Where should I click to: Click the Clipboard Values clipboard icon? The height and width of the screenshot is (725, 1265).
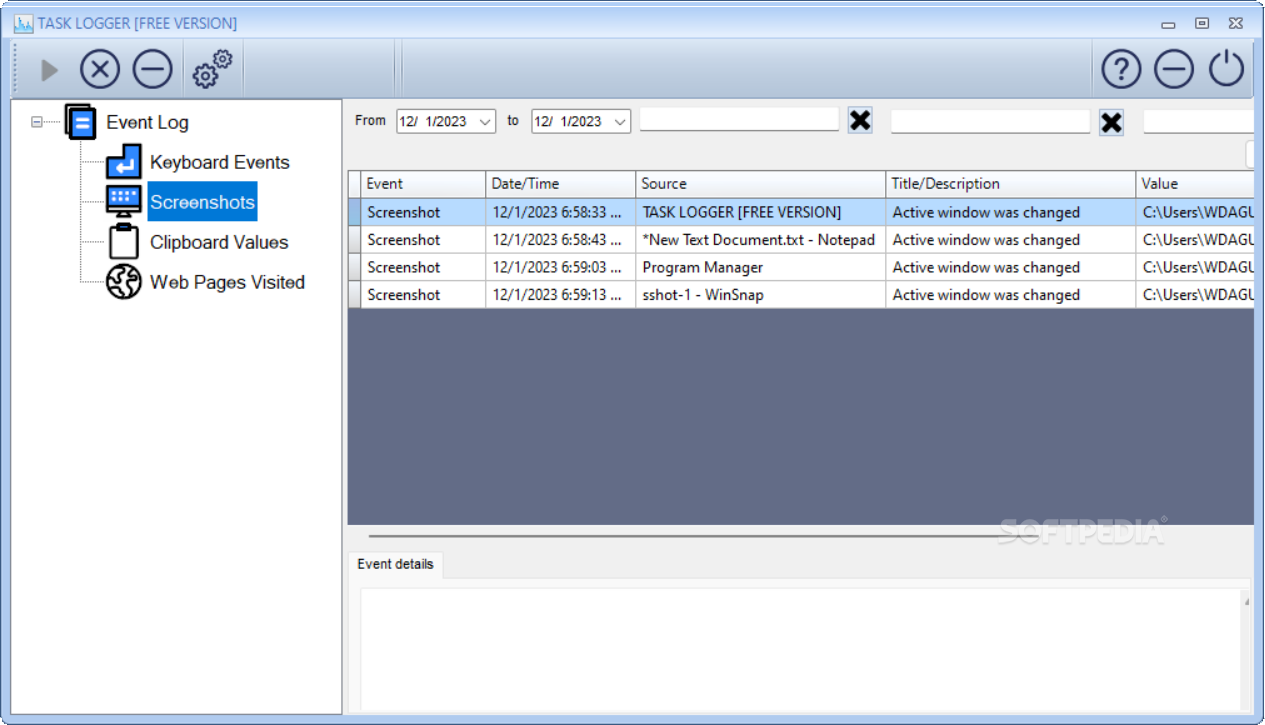(124, 242)
